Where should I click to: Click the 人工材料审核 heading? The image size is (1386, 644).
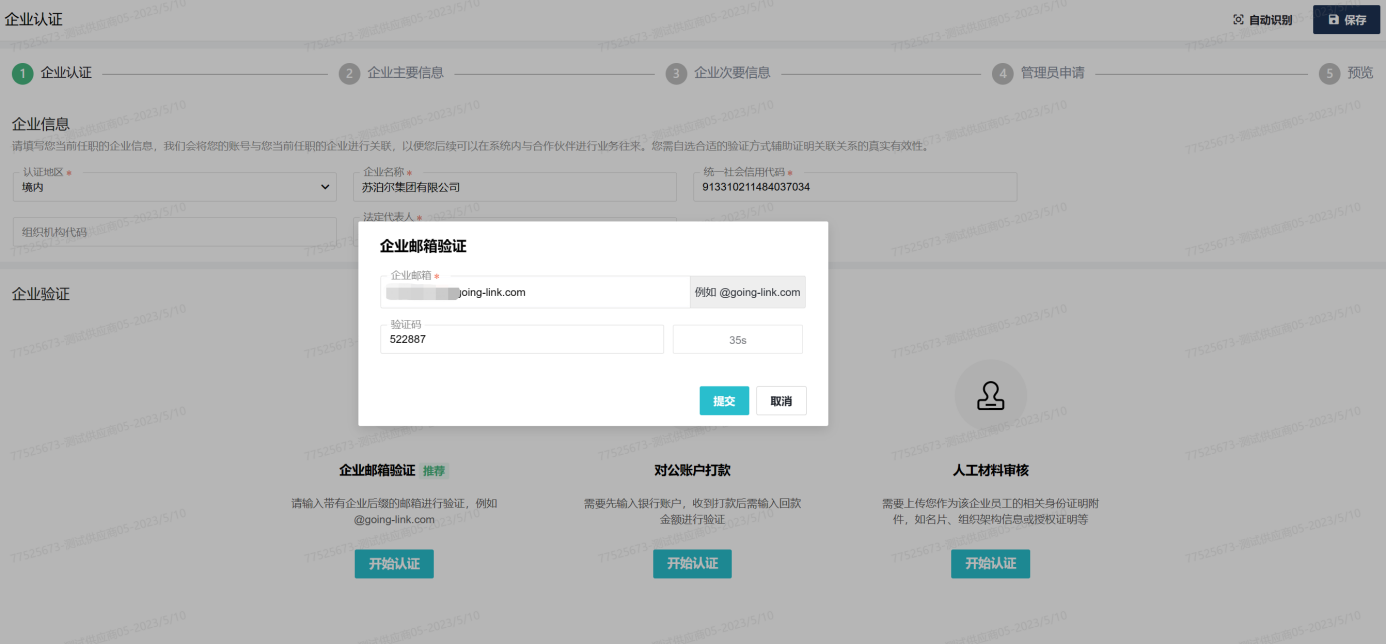coord(990,470)
